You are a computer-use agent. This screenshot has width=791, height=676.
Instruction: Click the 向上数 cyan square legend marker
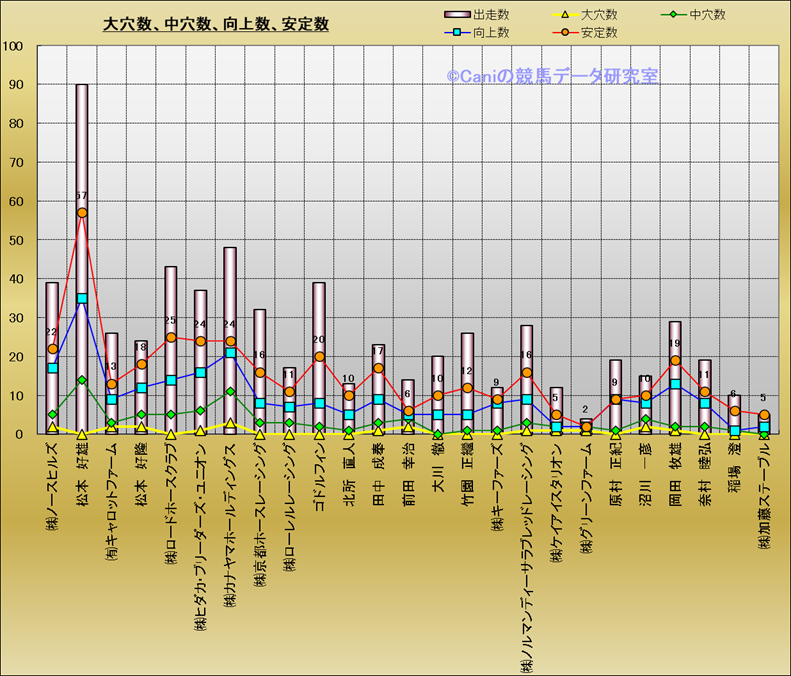tap(456, 32)
